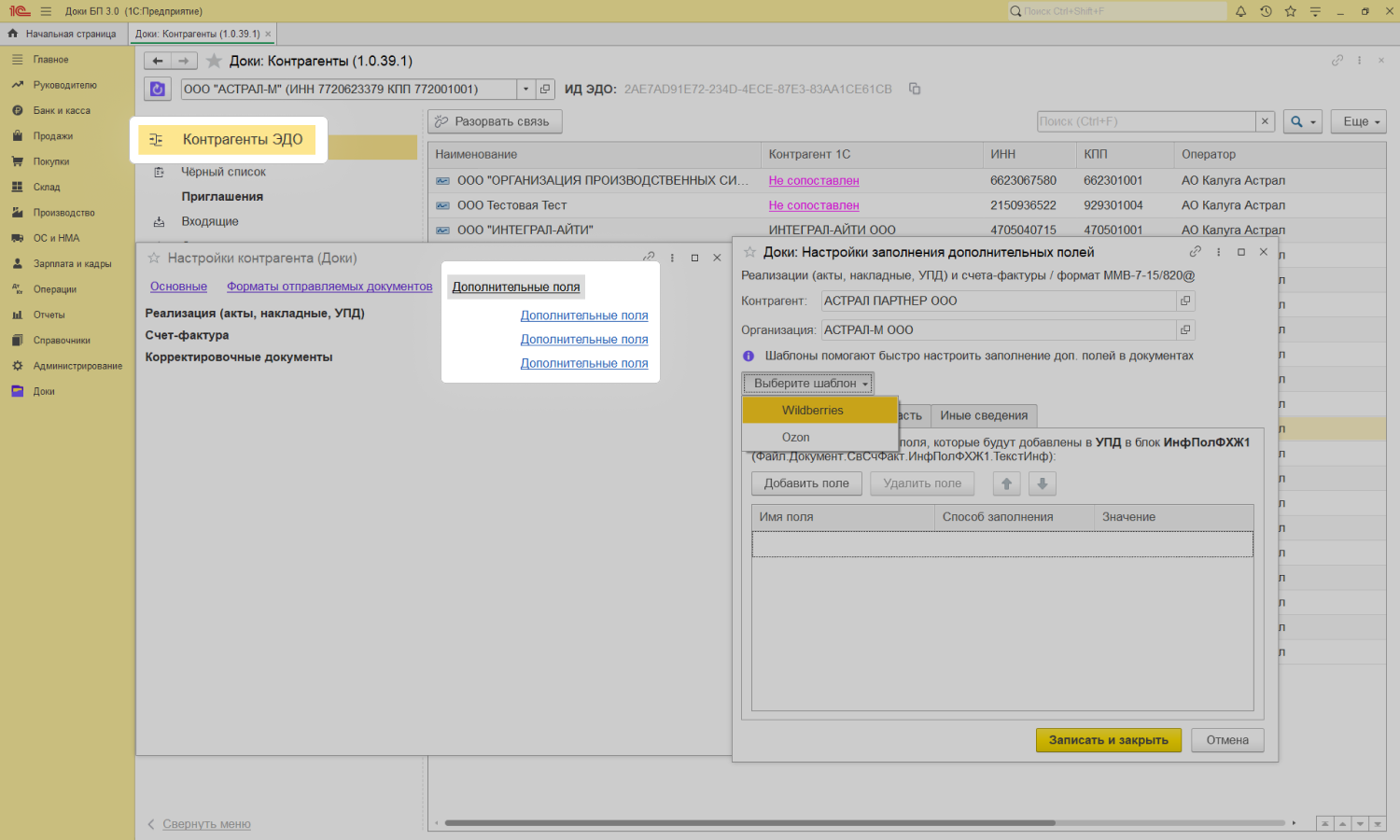Expand the Еще menu

click(x=1358, y=121)
